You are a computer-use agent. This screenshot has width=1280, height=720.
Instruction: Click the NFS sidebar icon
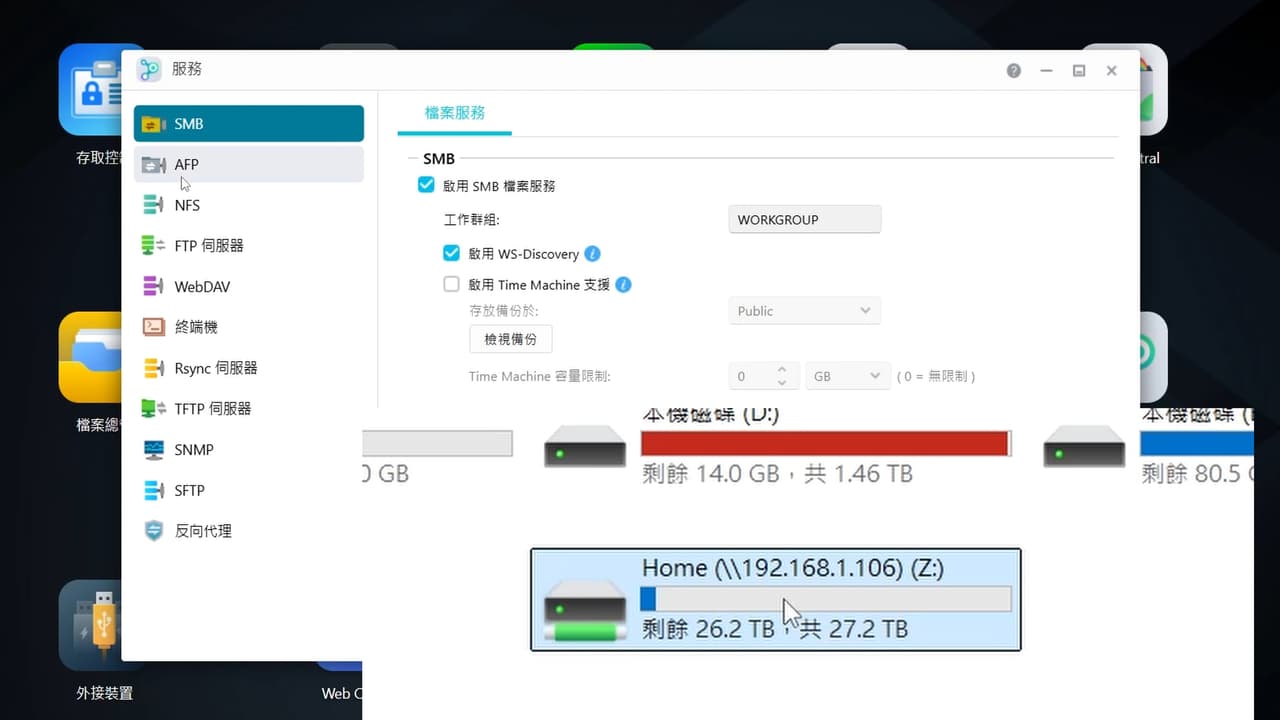pos(153,205)
